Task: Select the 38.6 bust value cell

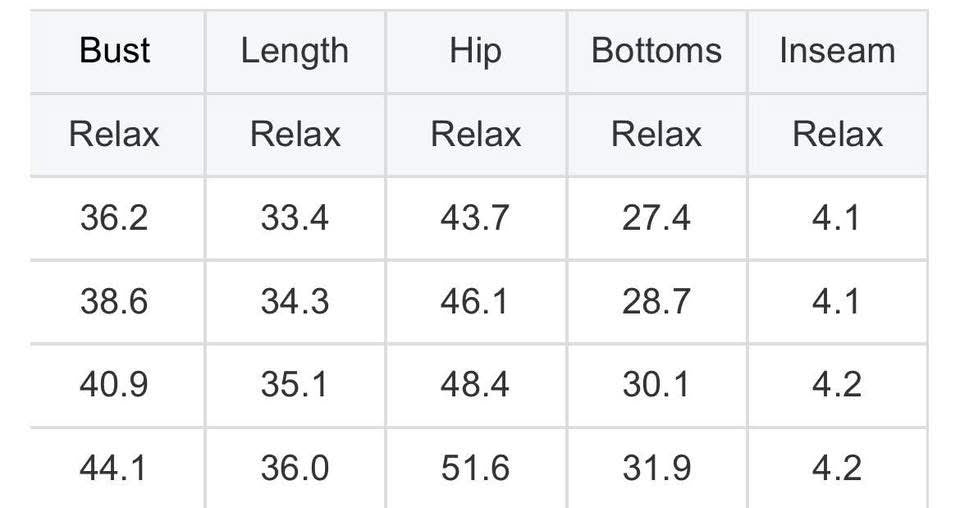Action: pos(114,301)
